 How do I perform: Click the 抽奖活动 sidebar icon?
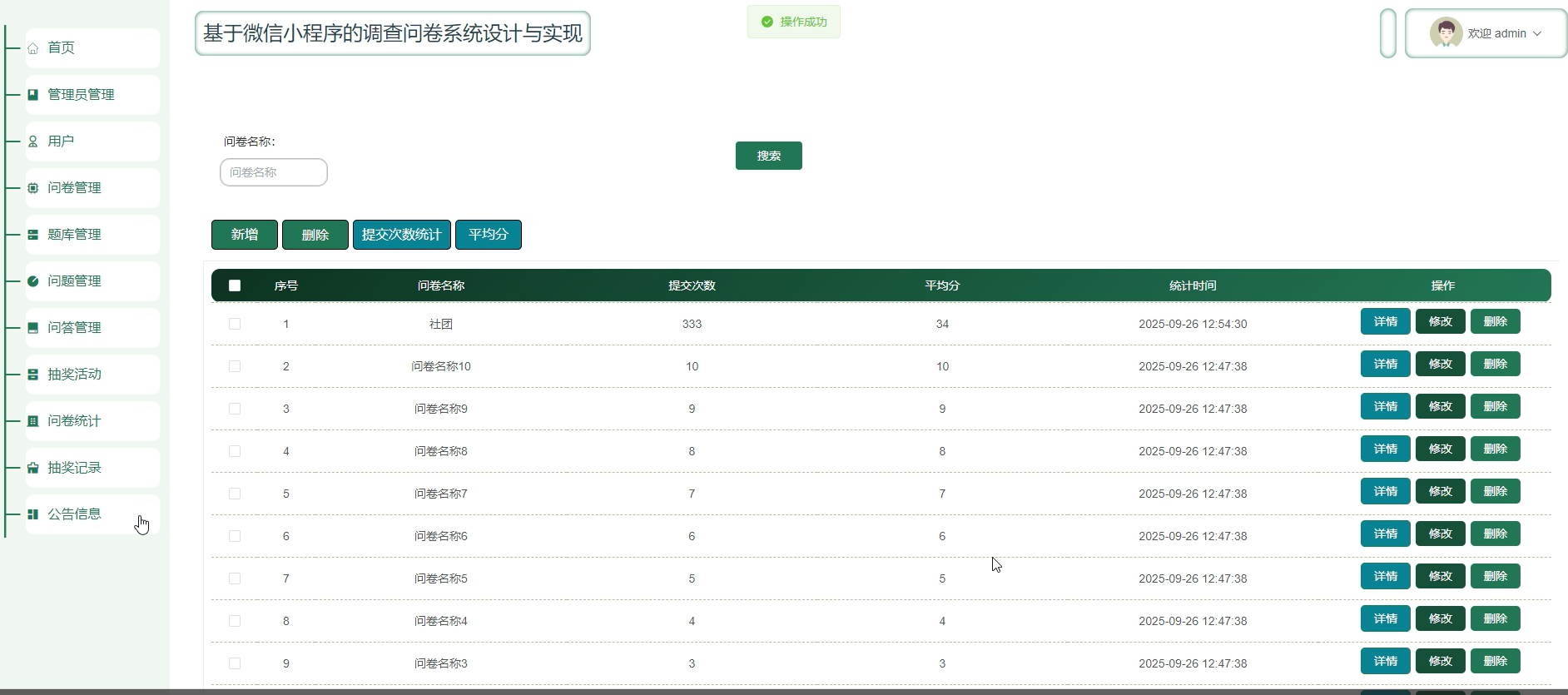point(33,375)
